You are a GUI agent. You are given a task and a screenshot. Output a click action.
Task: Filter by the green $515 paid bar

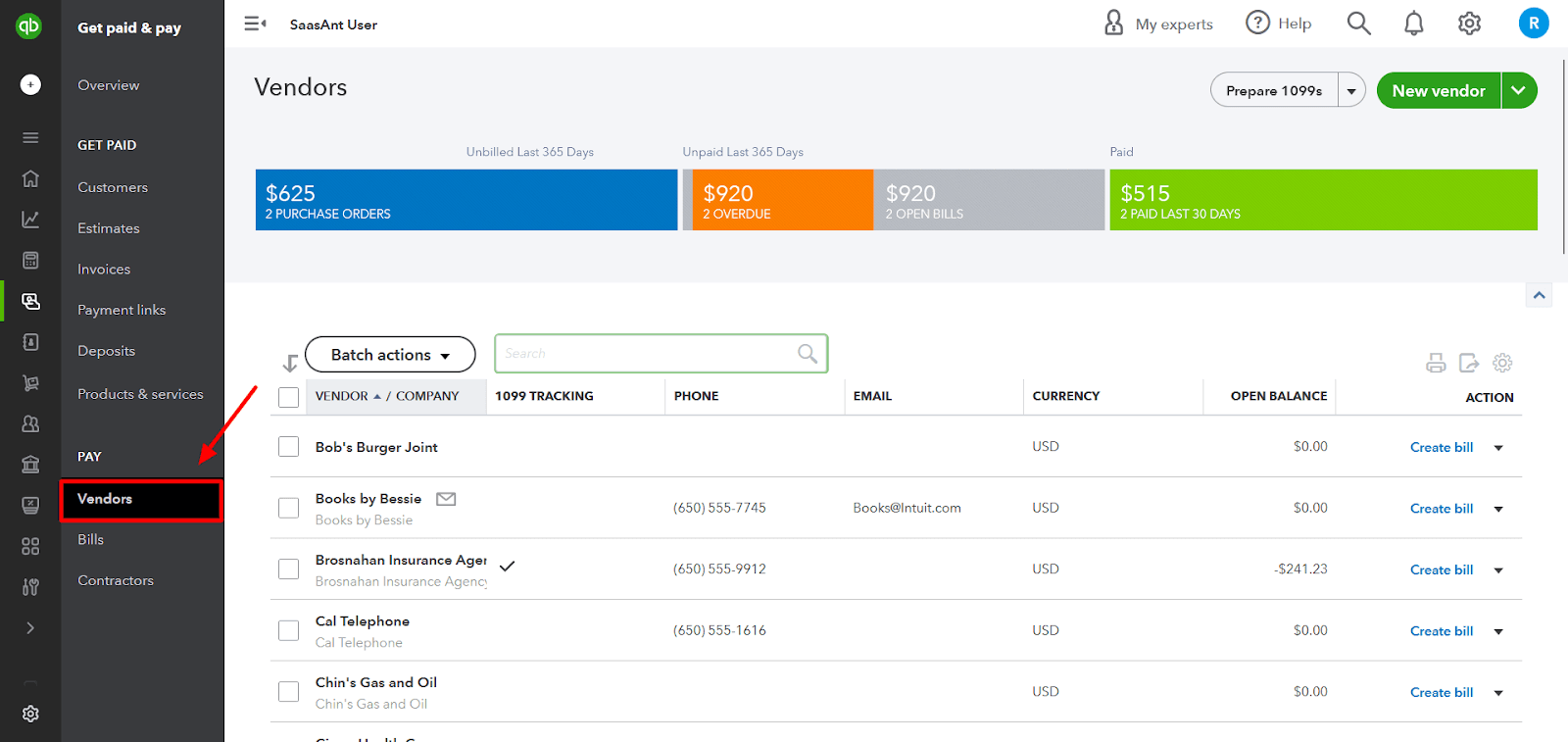[x=1323, y=200]
